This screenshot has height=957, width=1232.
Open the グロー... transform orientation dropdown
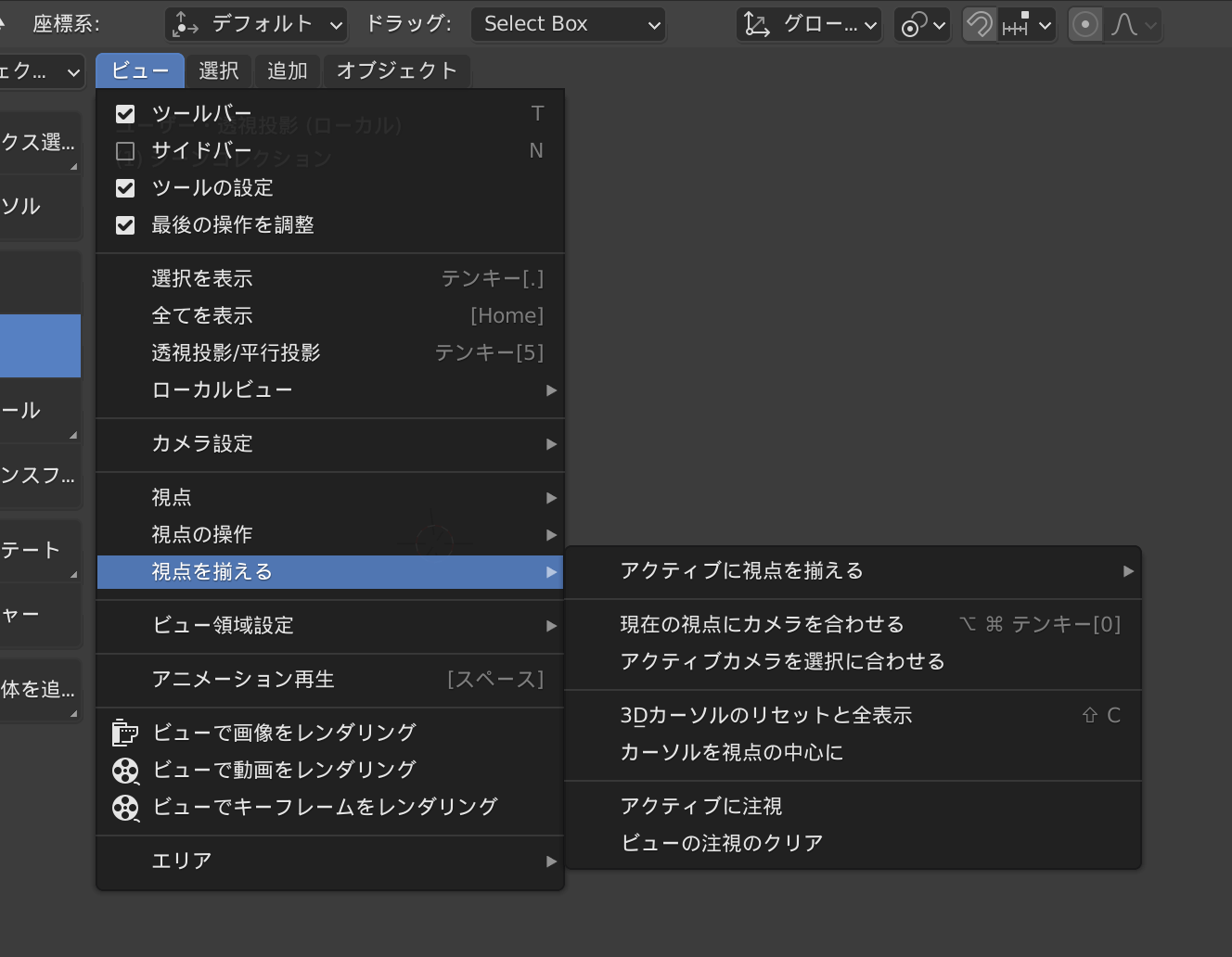pyautogui.click(x=810, y=25)
